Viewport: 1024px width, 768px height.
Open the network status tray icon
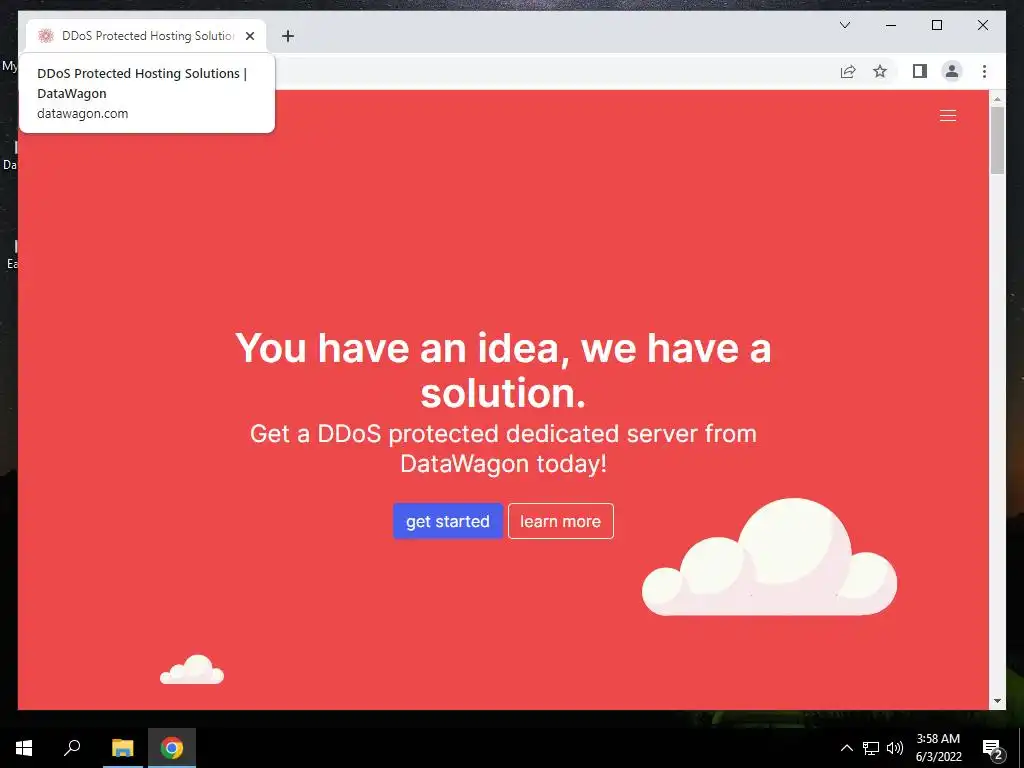coord(871,748)
